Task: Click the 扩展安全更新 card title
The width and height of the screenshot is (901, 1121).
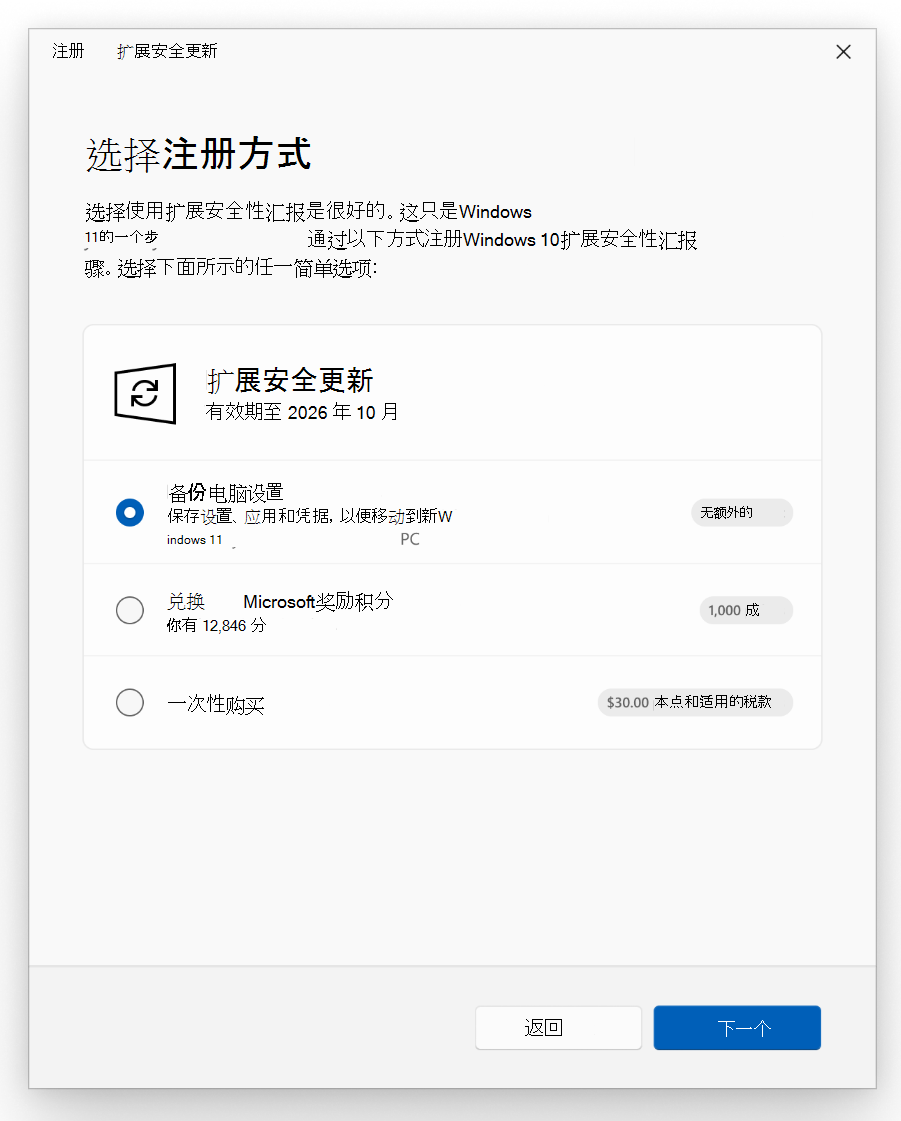Action: (x=288, y=380)
